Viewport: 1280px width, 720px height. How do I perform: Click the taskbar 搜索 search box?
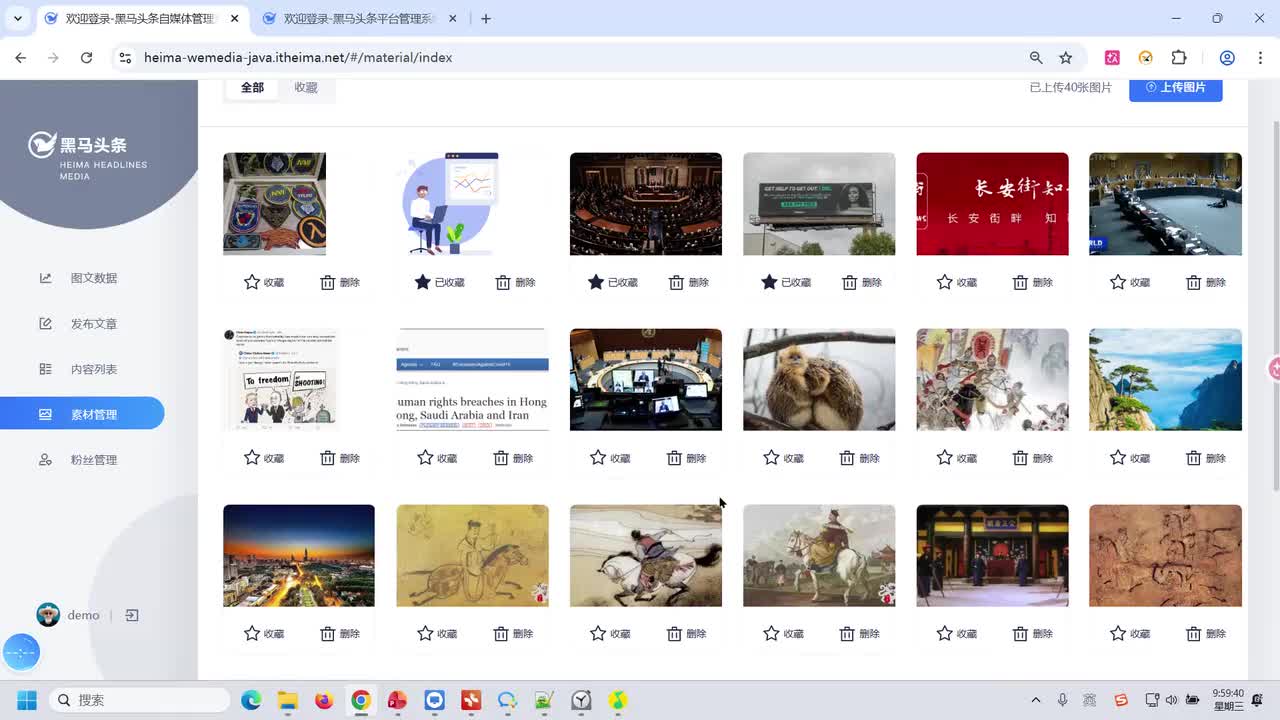pos(140,700)
